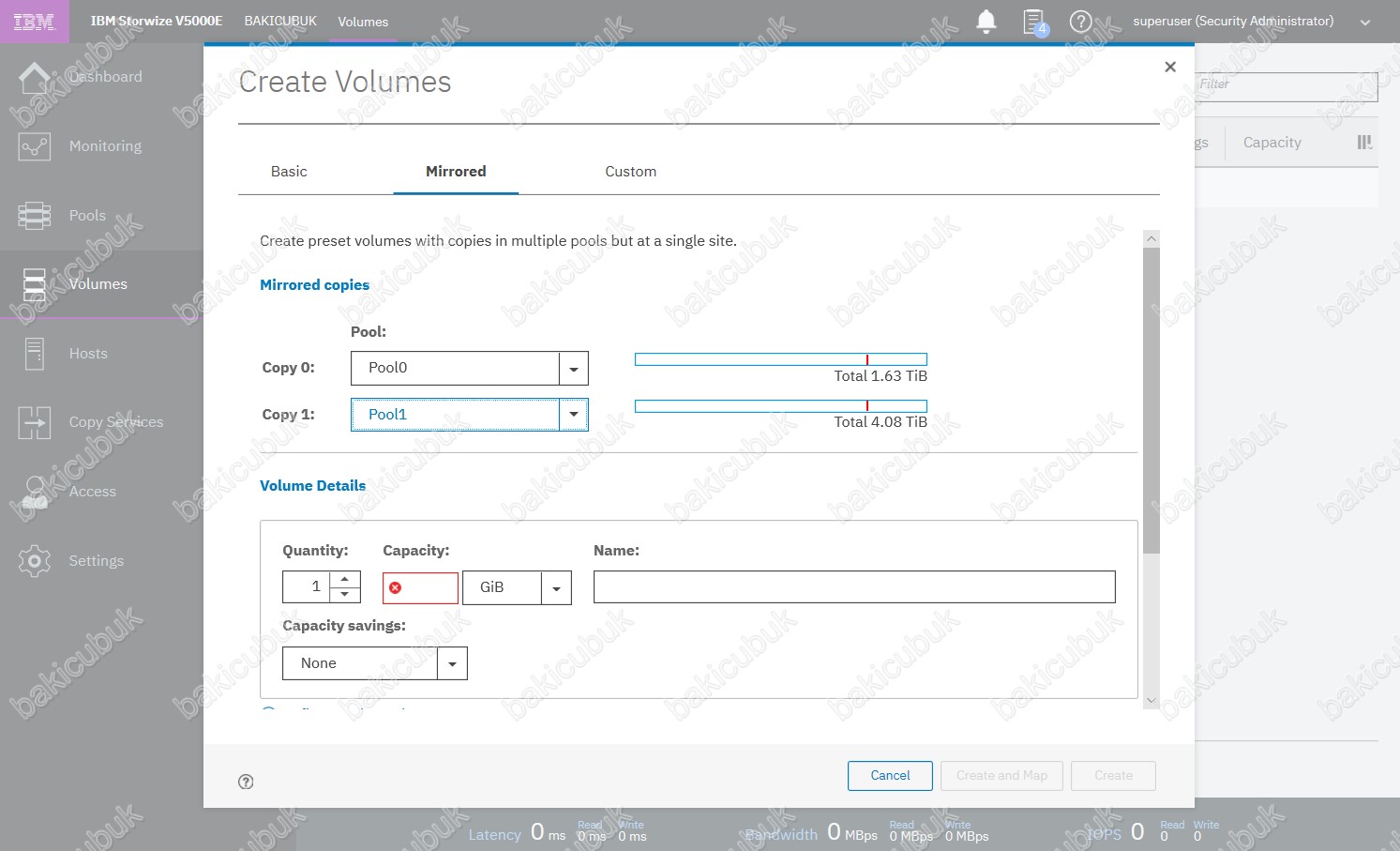This screenshot has width=1400, height=851.
Task: Focus the volume Name input field
Action: click(854, 587)
